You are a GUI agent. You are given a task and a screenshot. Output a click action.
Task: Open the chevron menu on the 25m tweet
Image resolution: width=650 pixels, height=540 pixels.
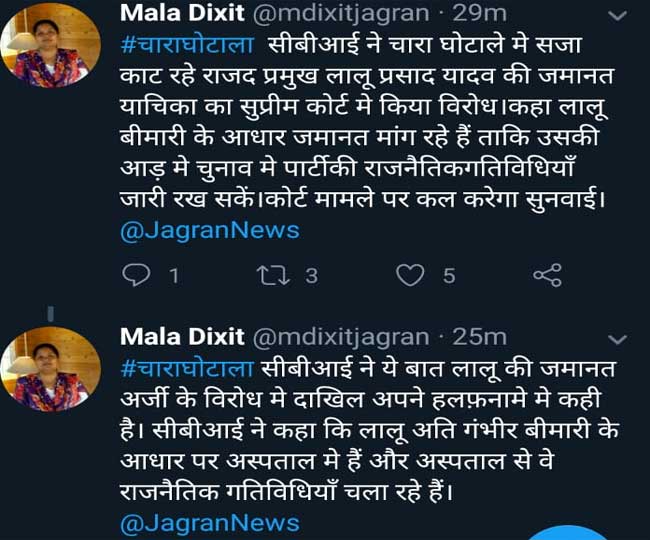617,341
